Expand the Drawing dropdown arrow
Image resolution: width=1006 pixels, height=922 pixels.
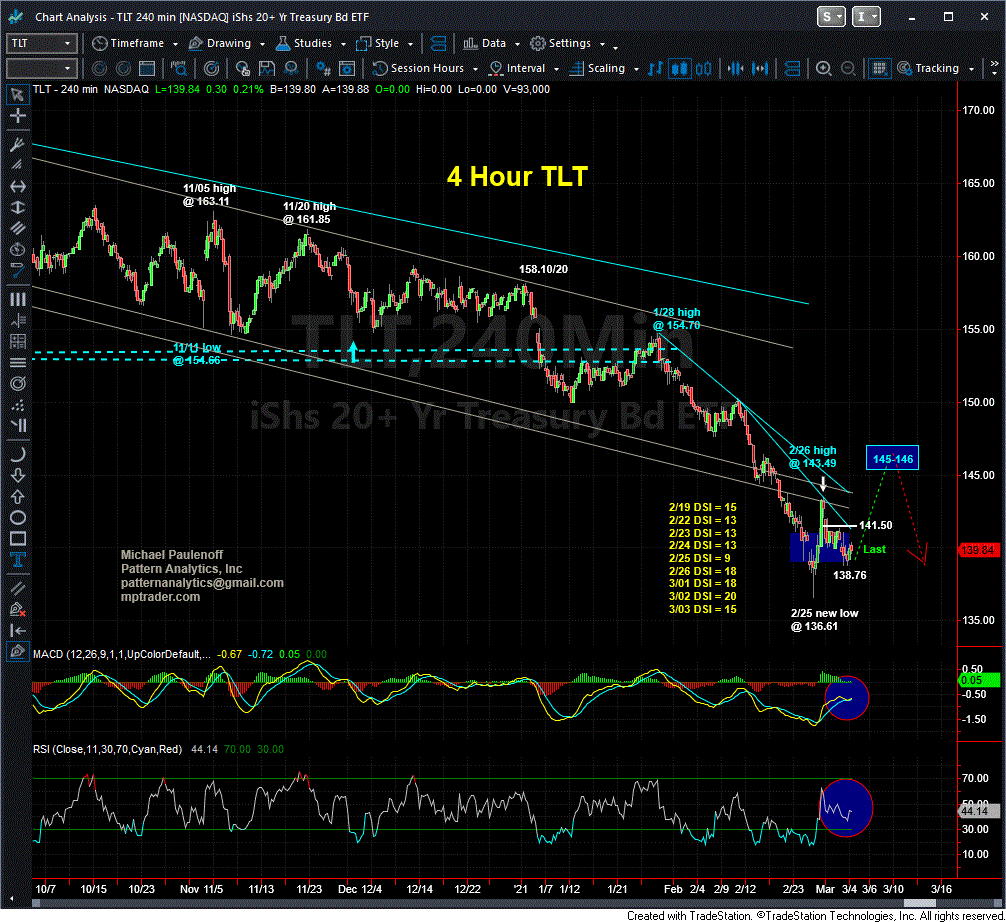click(x=262, y=44)
